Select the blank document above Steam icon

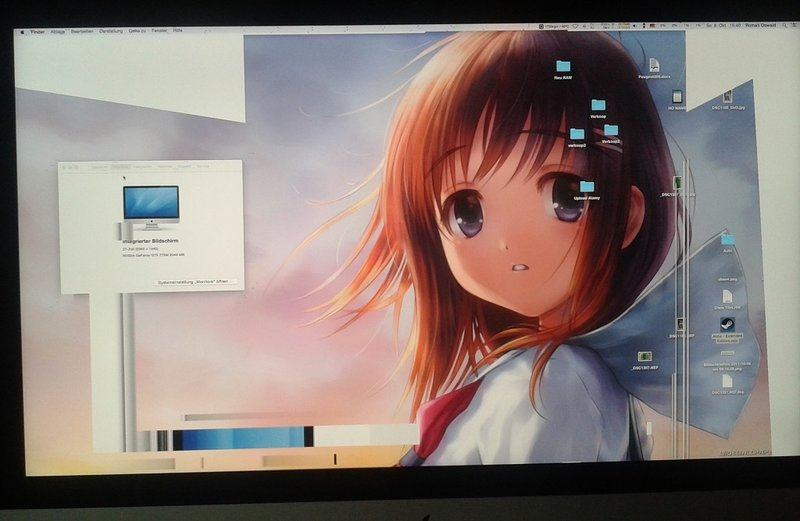727,296
